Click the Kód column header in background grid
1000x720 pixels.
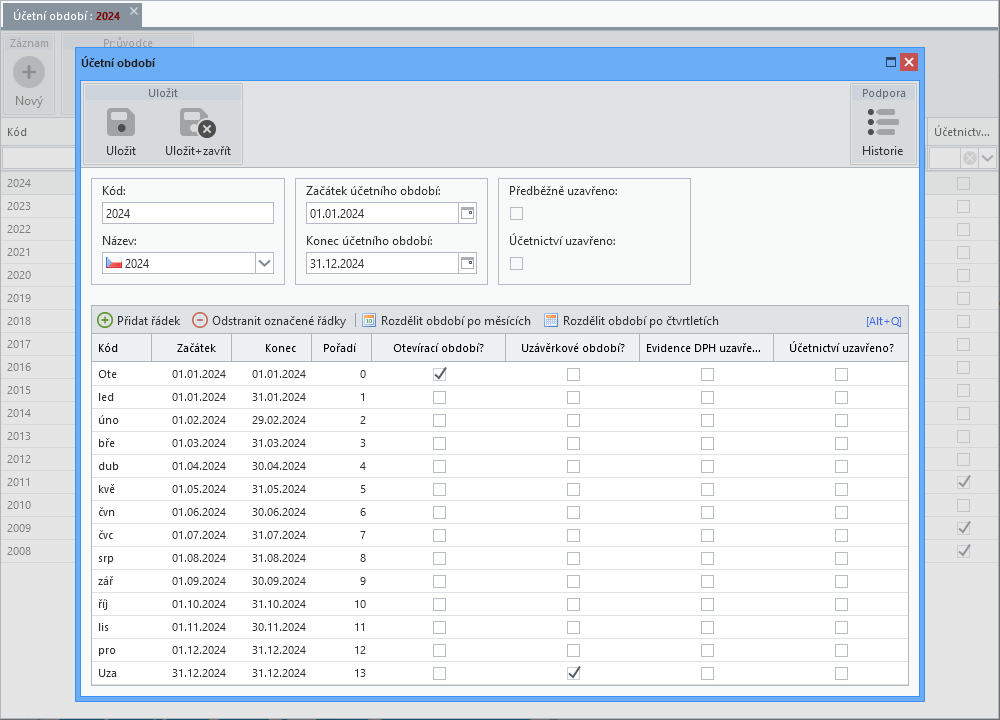(38, 132)
